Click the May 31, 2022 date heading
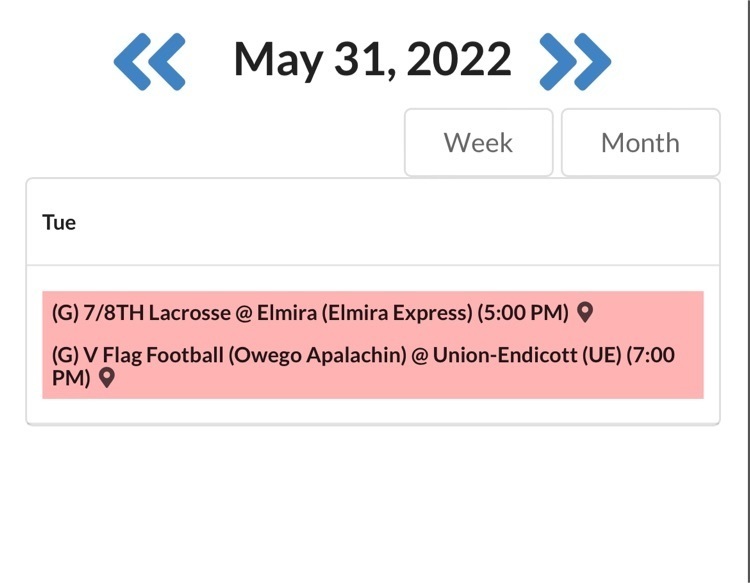Viewport: 750px width, 583px height. point(372,60)
